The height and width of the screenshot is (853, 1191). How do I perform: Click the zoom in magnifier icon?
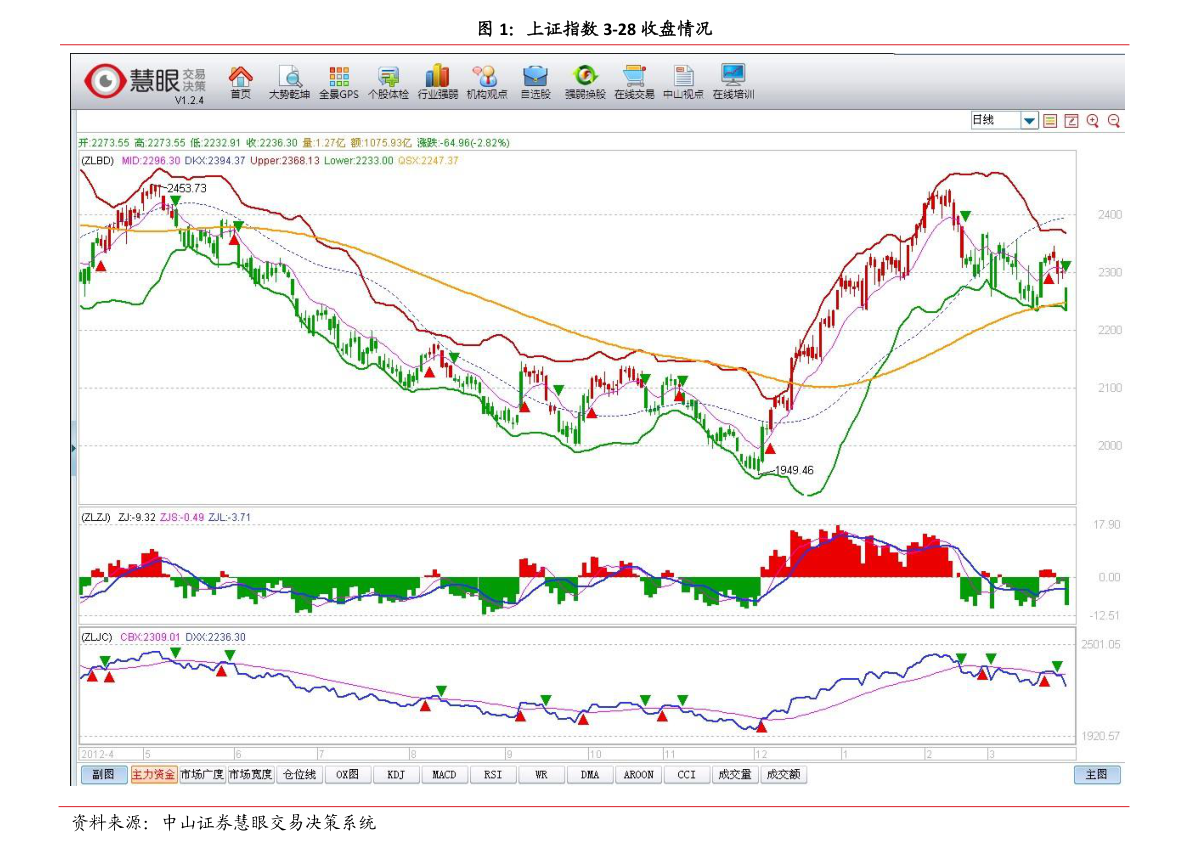pyautogui.click(x=1092, y=121)
